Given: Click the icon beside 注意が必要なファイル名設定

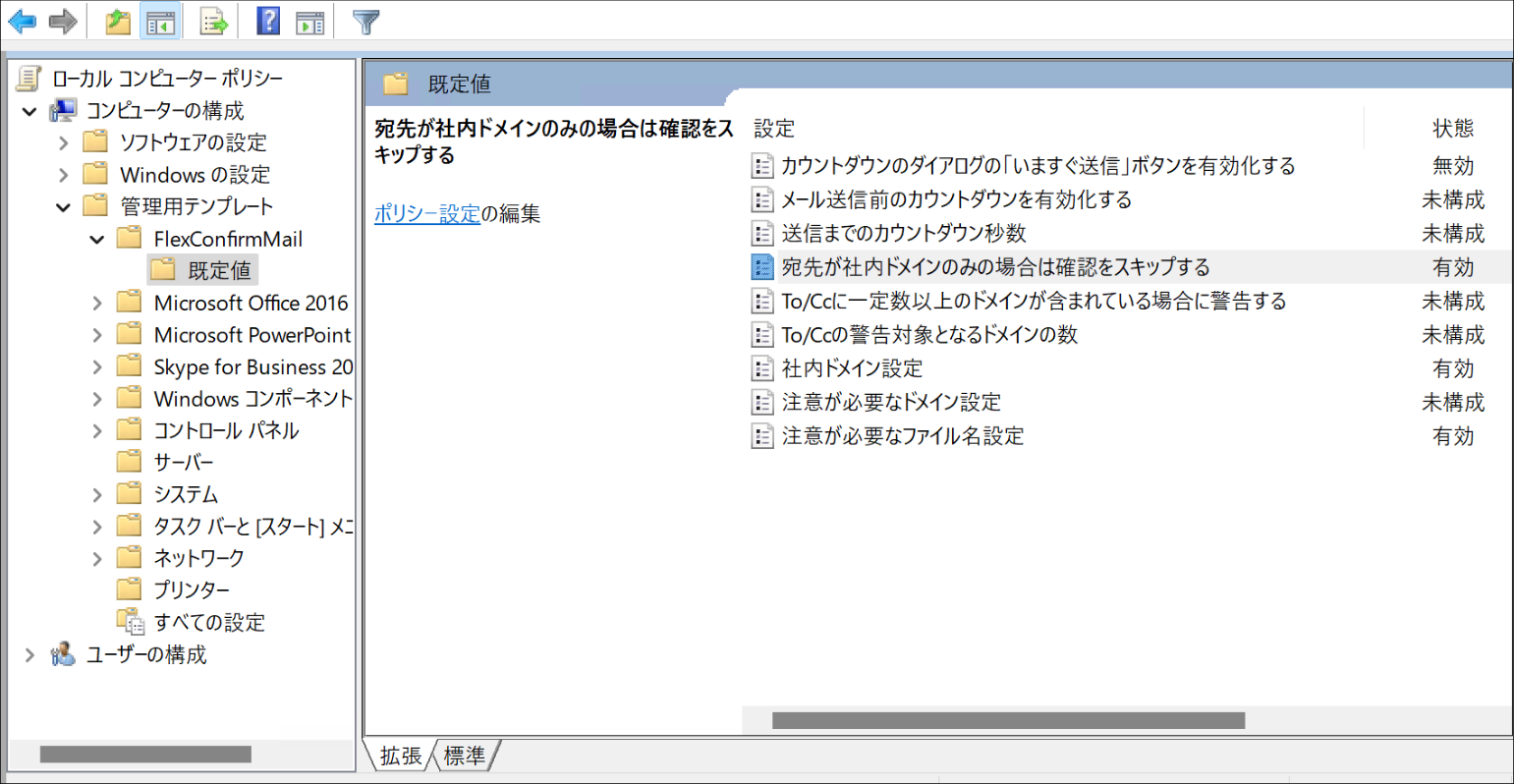Looking at the screenshot, I should (x=762, y=435).
